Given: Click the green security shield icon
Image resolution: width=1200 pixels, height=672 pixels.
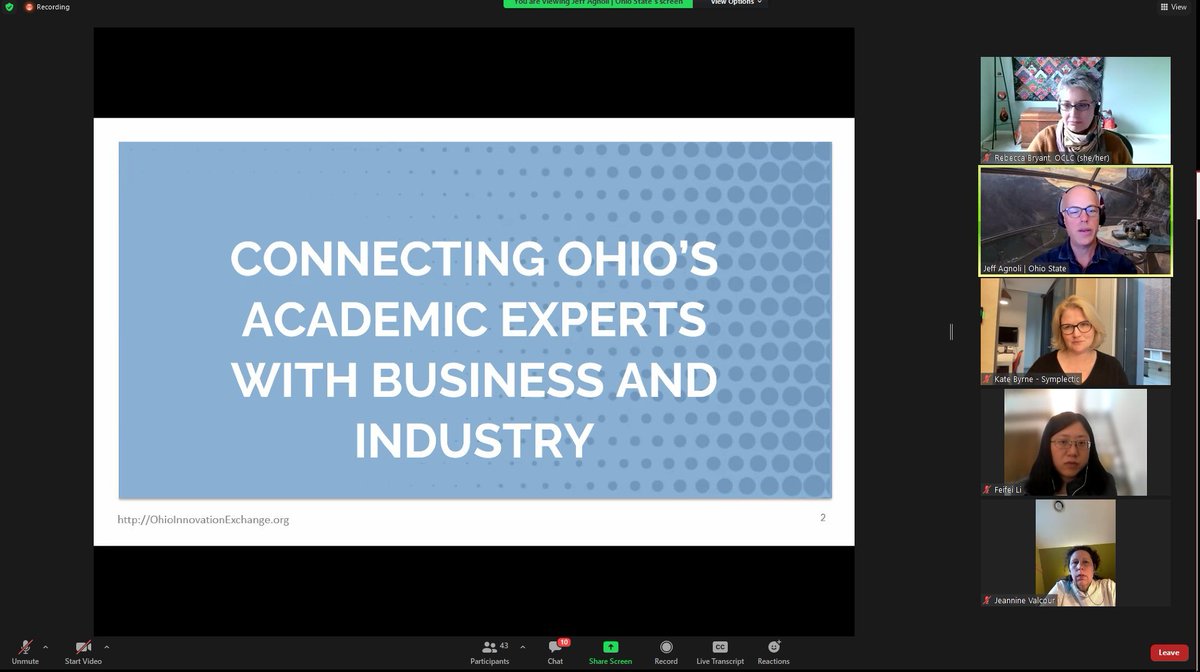Looking at the screenshot, I should point(10,6).
